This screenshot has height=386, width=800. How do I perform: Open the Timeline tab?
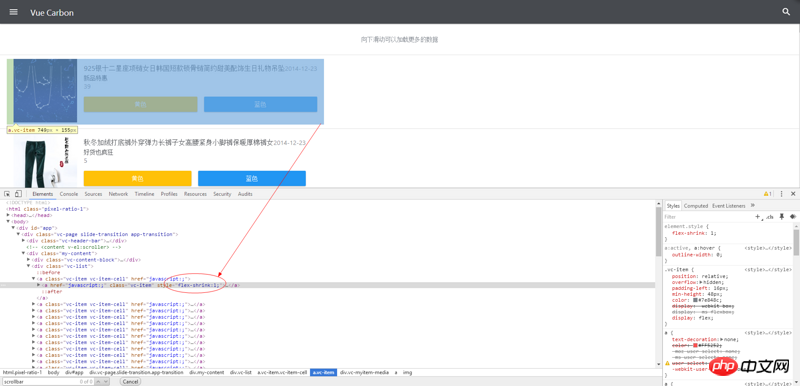click(x=144, y=194)
